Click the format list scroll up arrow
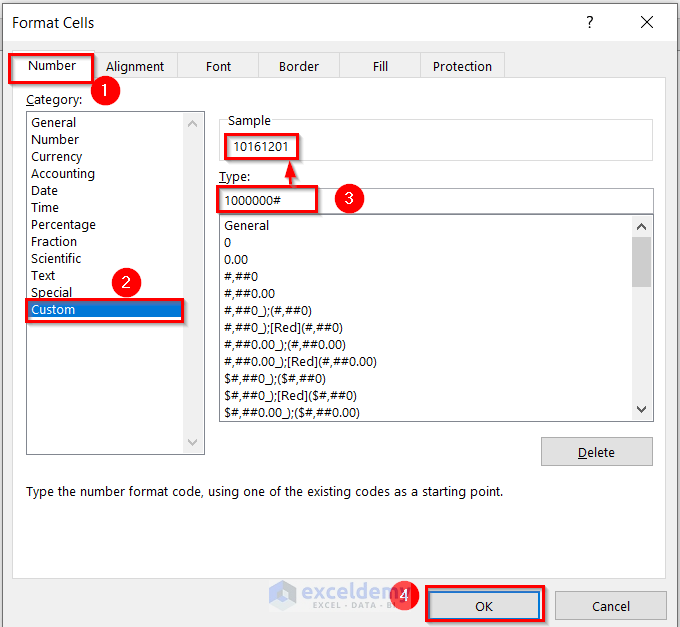 [641, 226]
